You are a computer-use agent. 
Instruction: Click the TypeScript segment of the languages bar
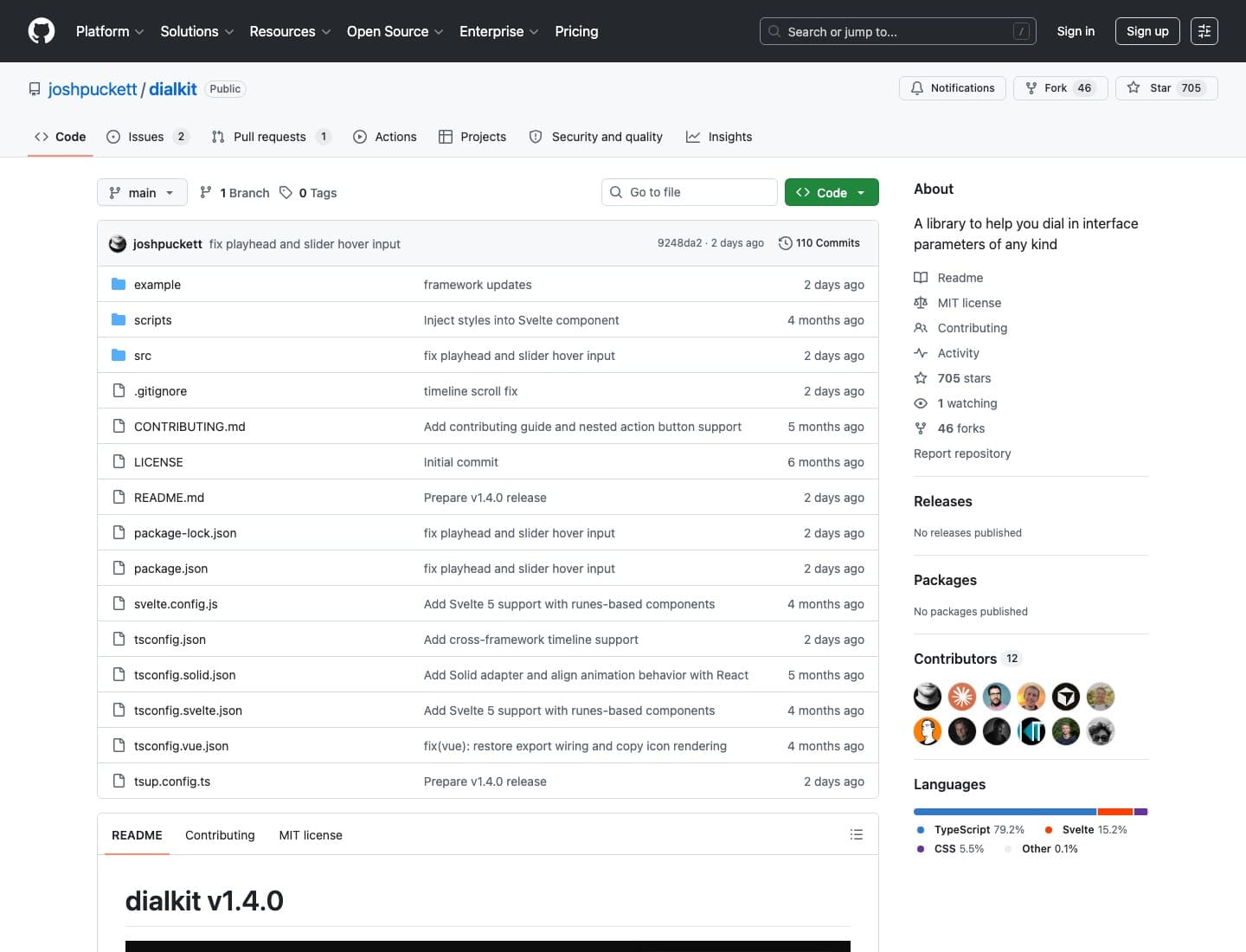tap(1005, 812)
